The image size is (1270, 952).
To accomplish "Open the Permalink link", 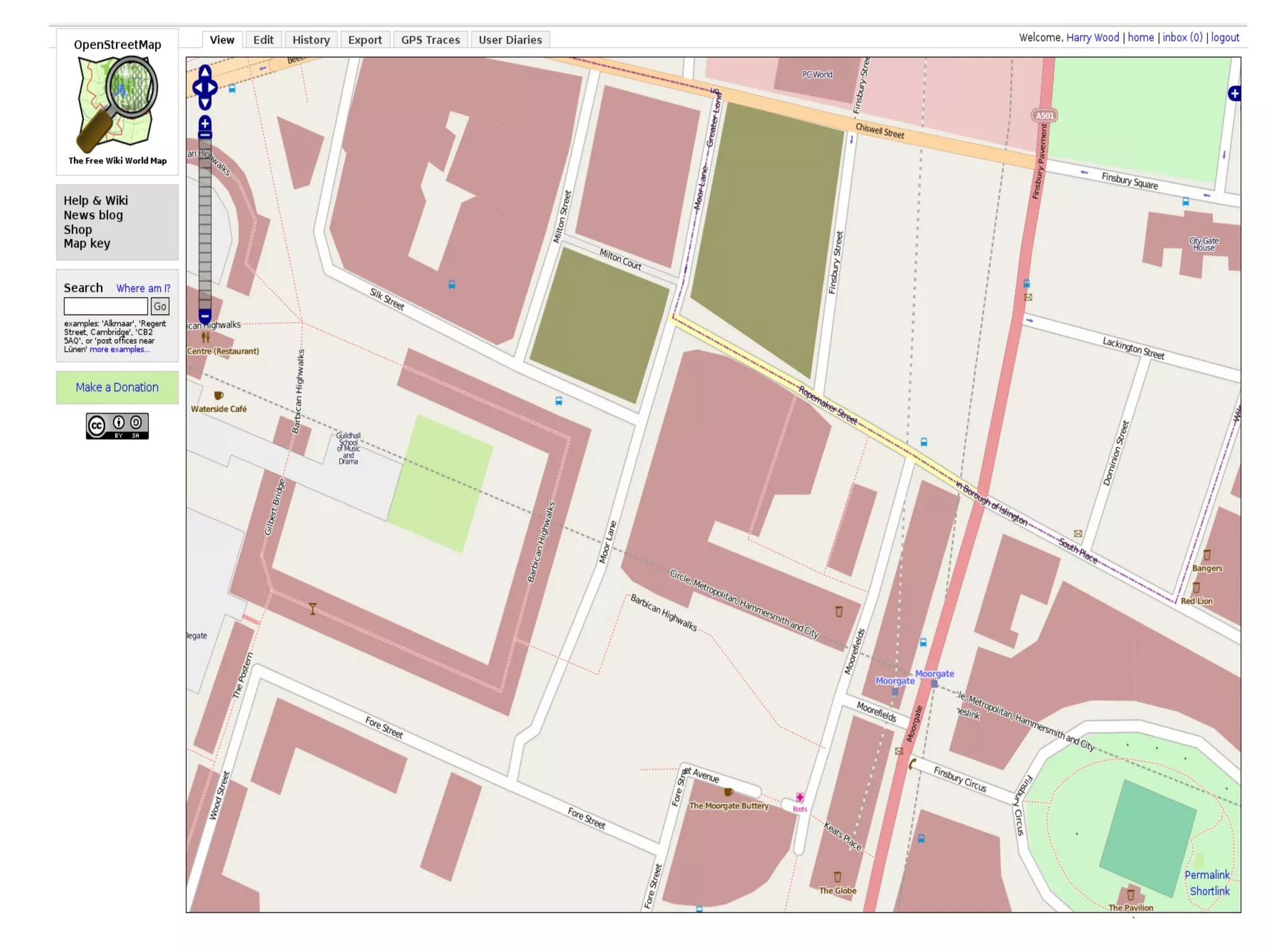I will (1206, 874).
